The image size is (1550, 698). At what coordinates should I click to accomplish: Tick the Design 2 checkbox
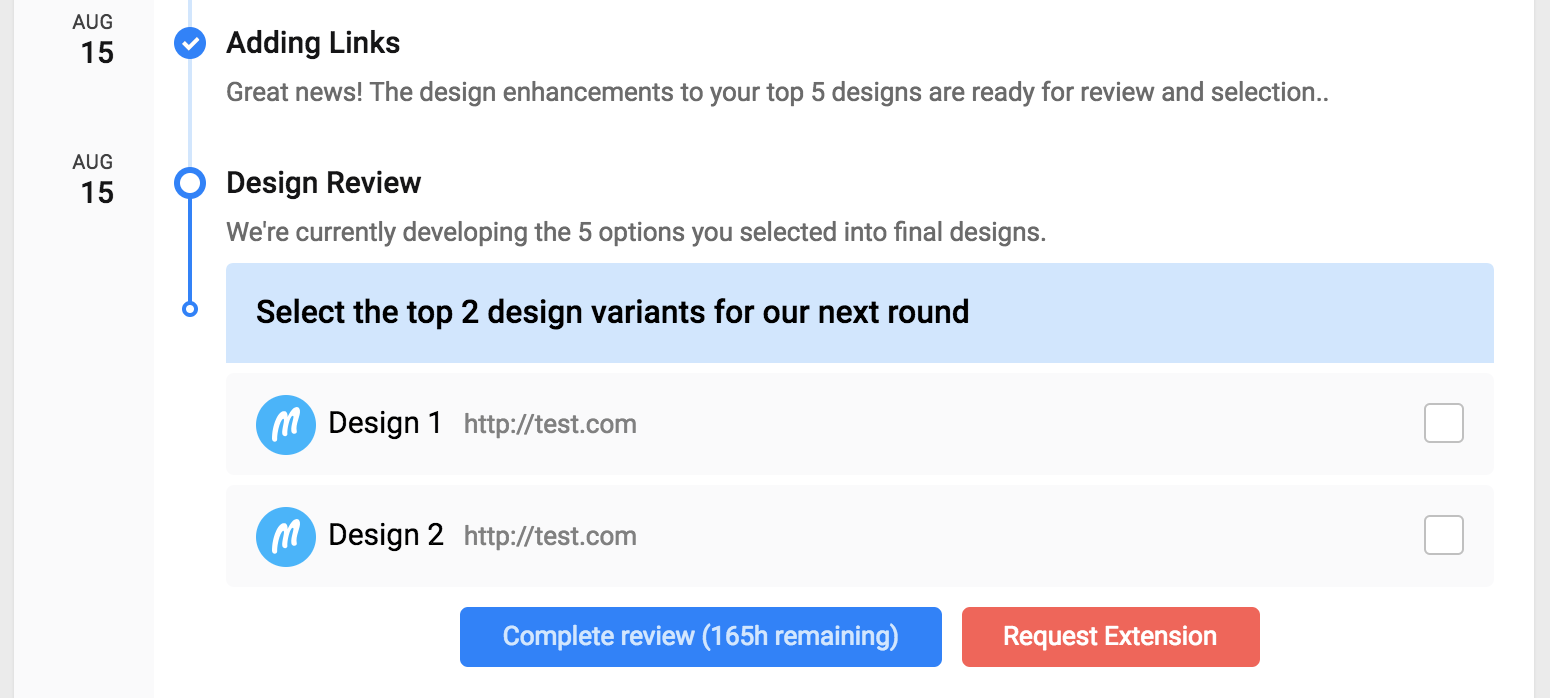(1443, 535)
